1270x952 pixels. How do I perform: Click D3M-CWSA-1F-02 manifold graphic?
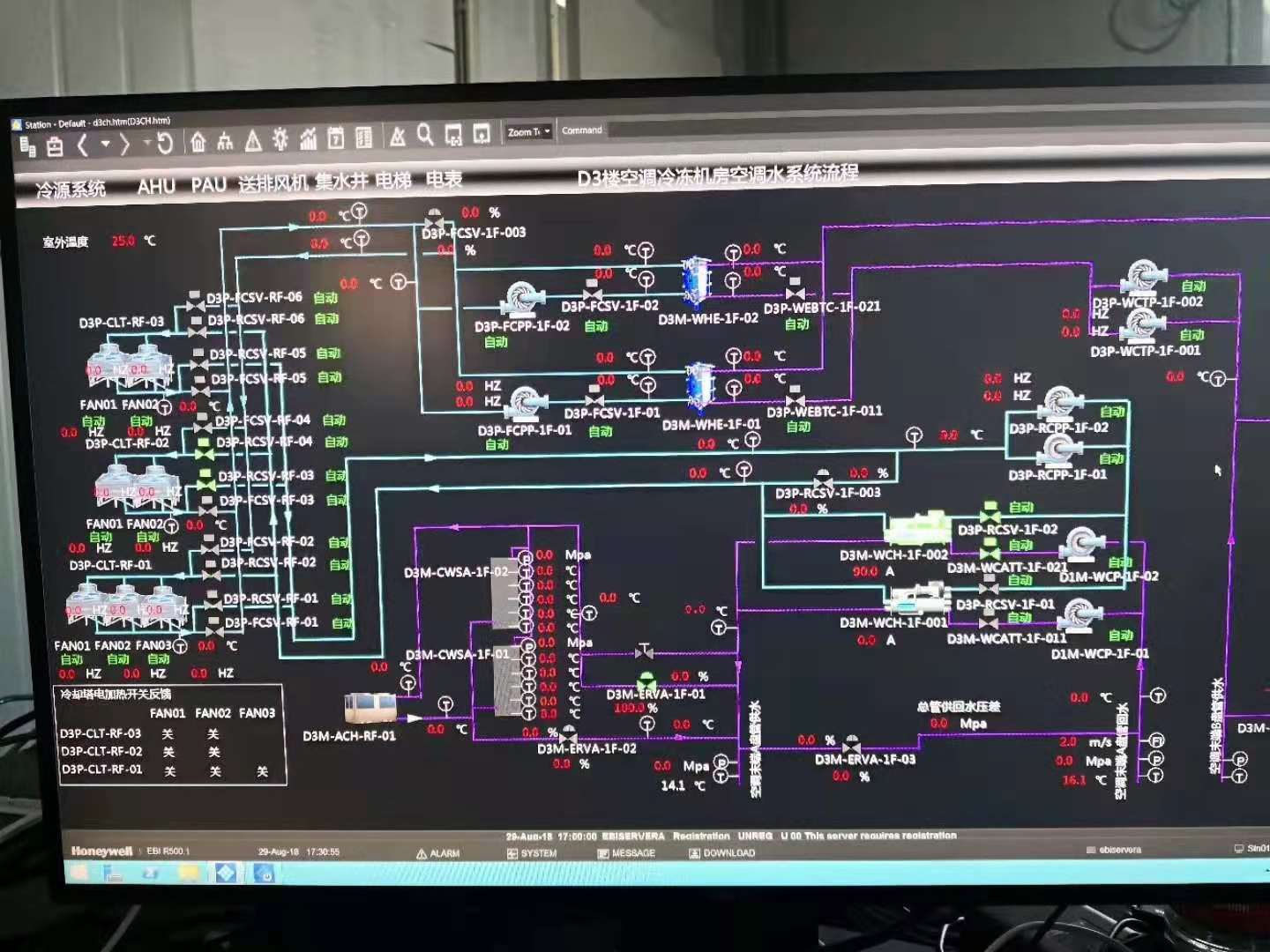pos(504,592)
